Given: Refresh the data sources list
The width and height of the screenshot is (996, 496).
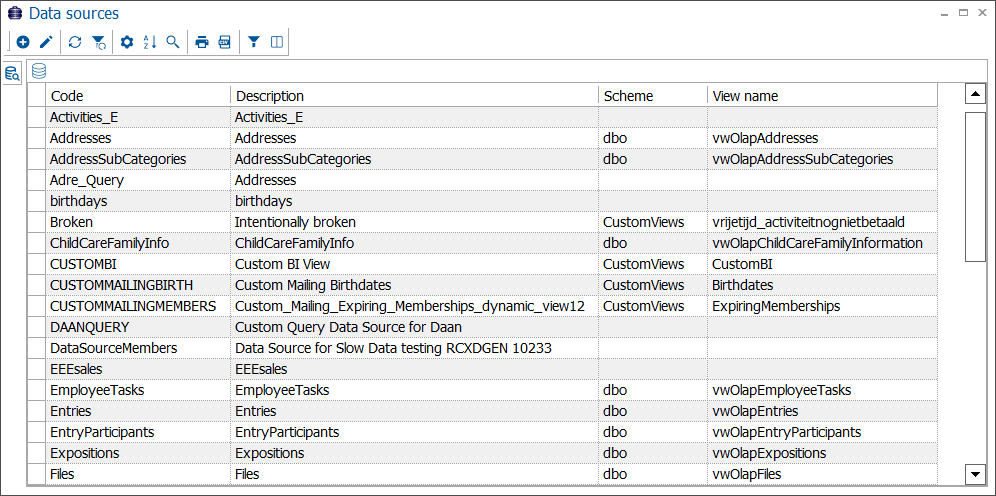Looking at the screenshot, I should tap(75, 43).
